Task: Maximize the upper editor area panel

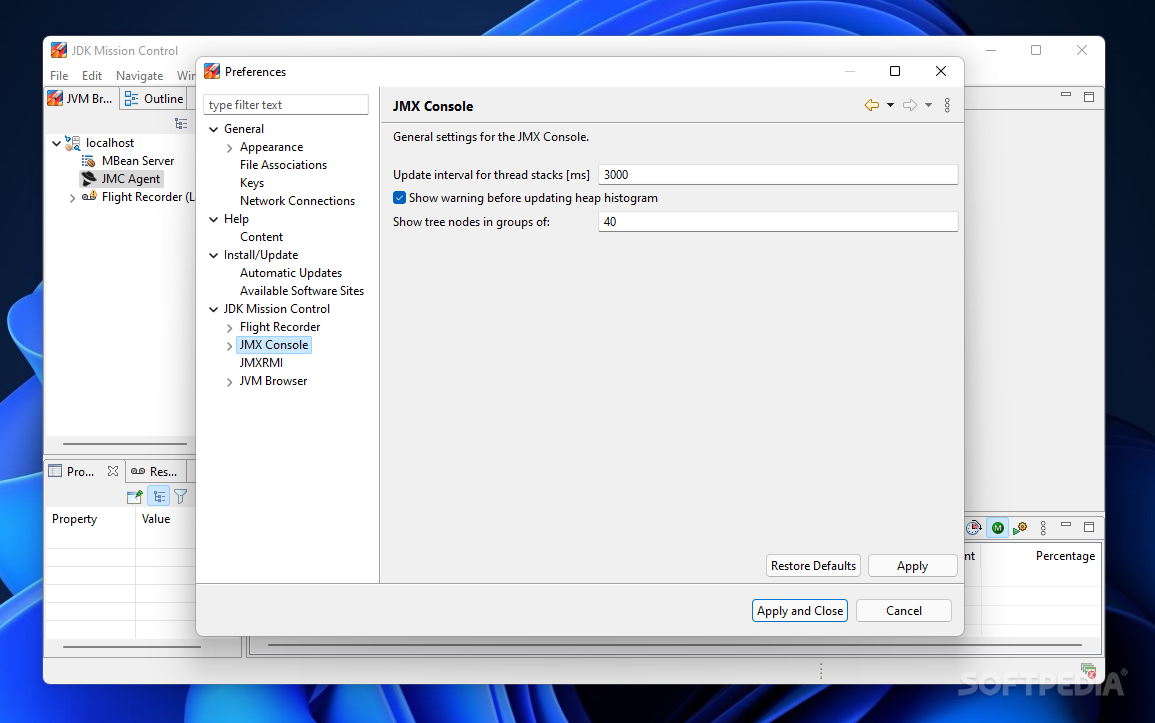Action: click(1089, 96)
